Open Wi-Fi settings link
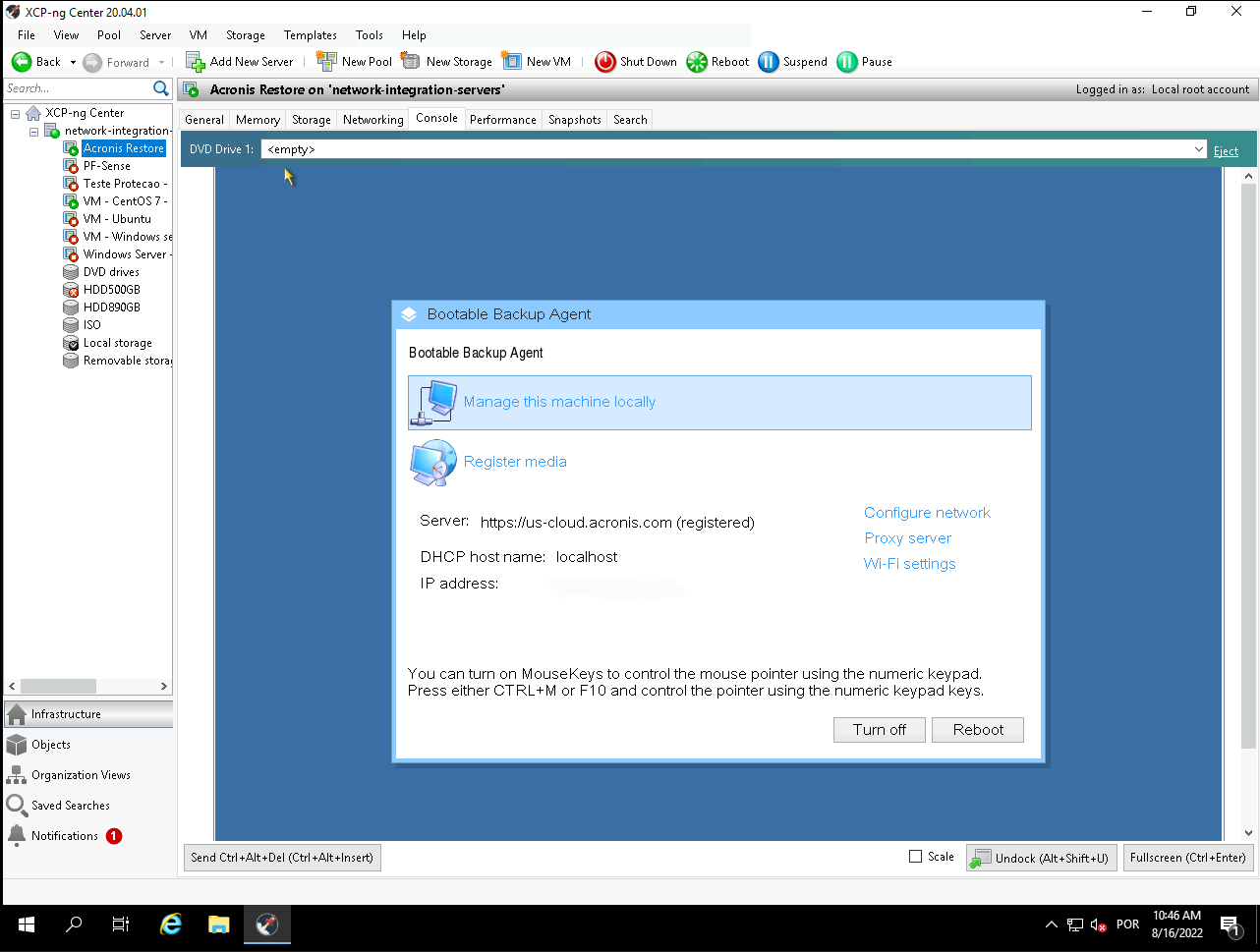 tap(910, 564)
